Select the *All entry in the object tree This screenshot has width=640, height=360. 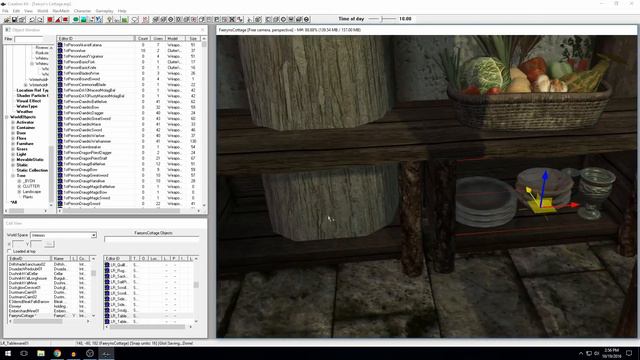[x=13, y=202]
